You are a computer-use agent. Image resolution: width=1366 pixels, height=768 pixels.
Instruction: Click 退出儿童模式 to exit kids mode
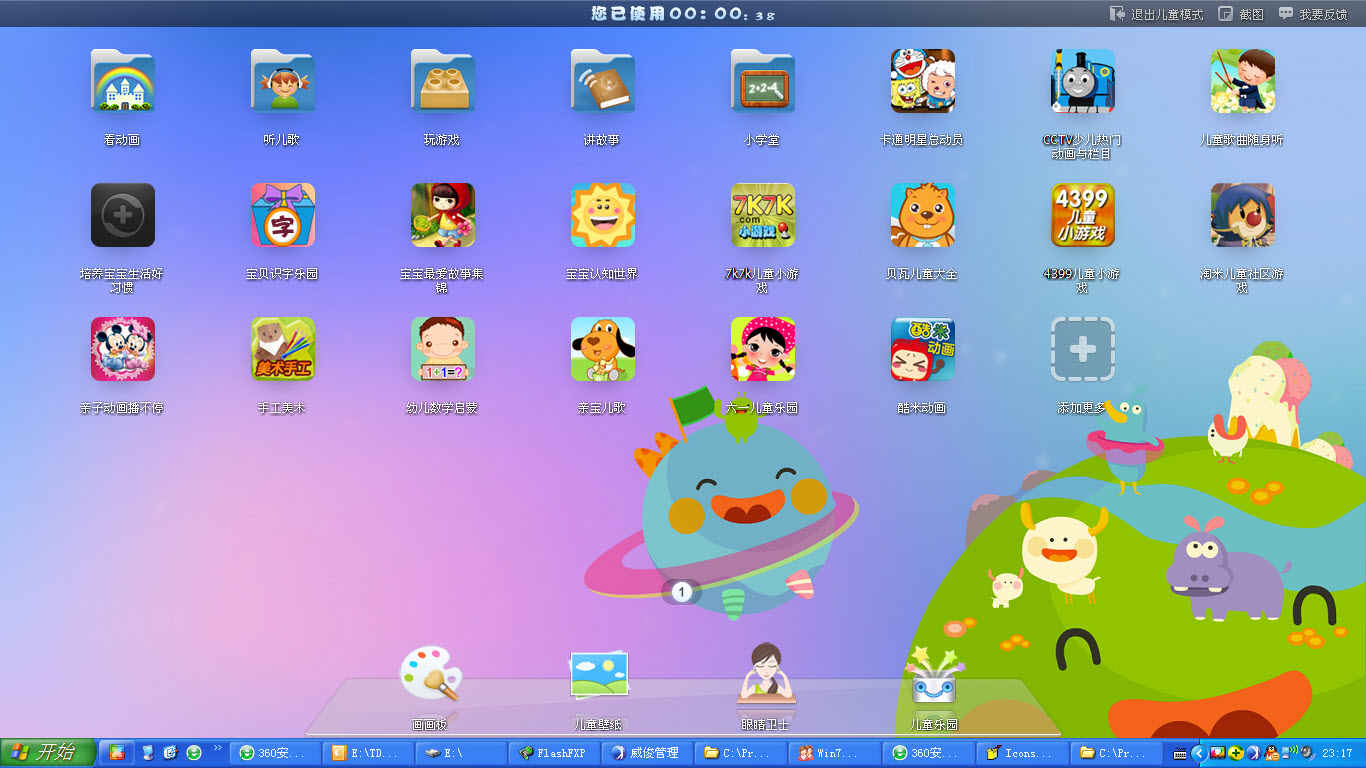(1156, 14)
